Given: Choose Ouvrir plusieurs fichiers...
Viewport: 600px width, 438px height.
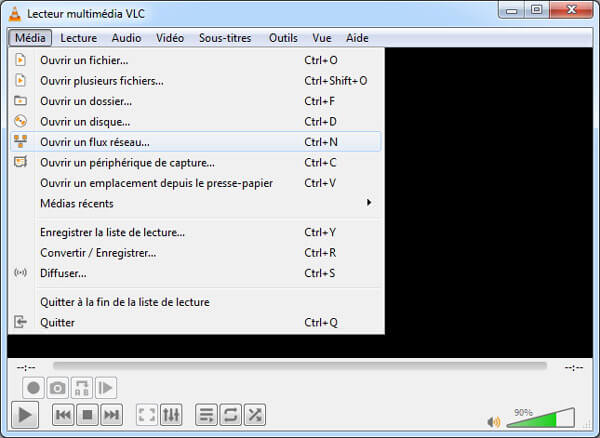Looking at the screenshot, I should (x=196, y=81).
